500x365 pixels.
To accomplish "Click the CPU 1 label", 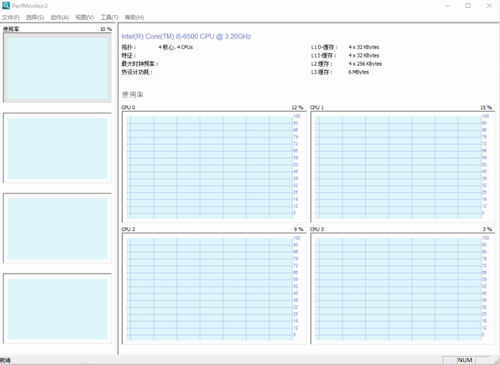I will coord(317,108).
